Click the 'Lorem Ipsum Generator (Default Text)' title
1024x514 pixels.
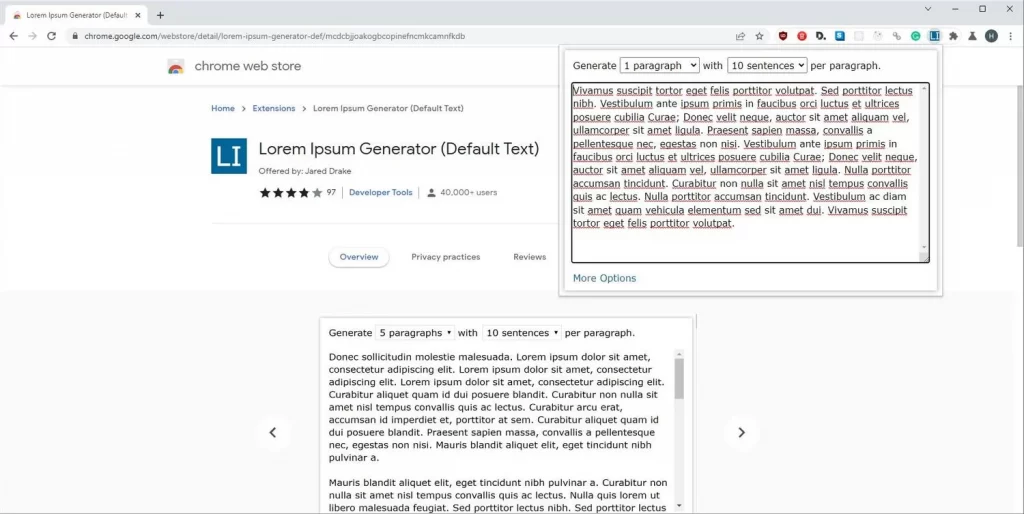tap(399, 149)
